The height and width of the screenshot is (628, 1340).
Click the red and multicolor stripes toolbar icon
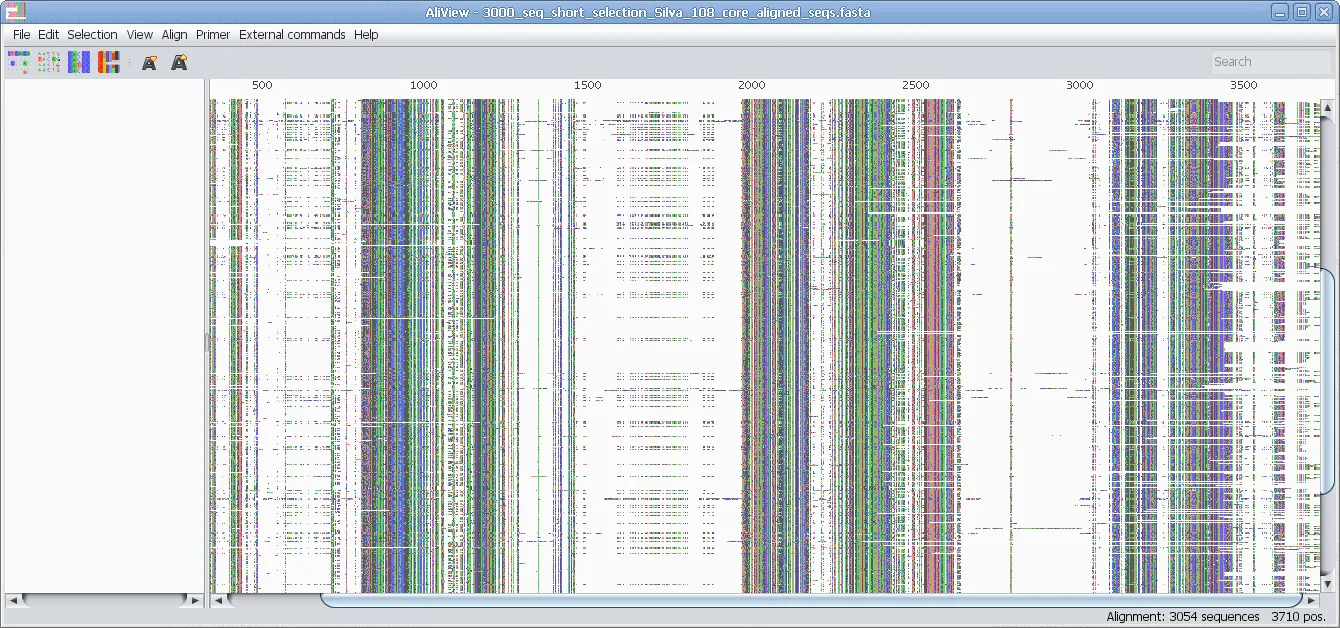(108, 62)
